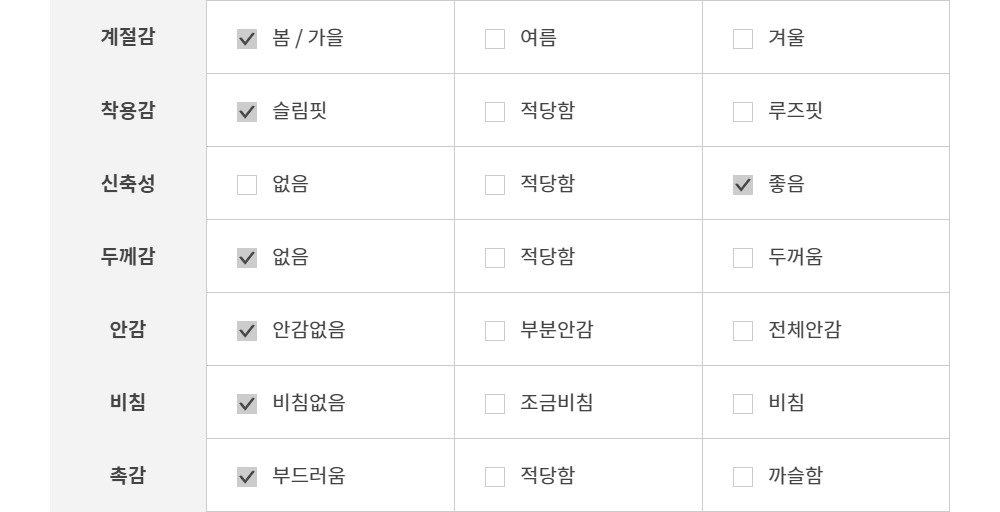Image resolution: width=1000 pixels, height=512 pixels.
Task: Uncheck the 봄 / 가을 checkbox
Action: point(247,40)
